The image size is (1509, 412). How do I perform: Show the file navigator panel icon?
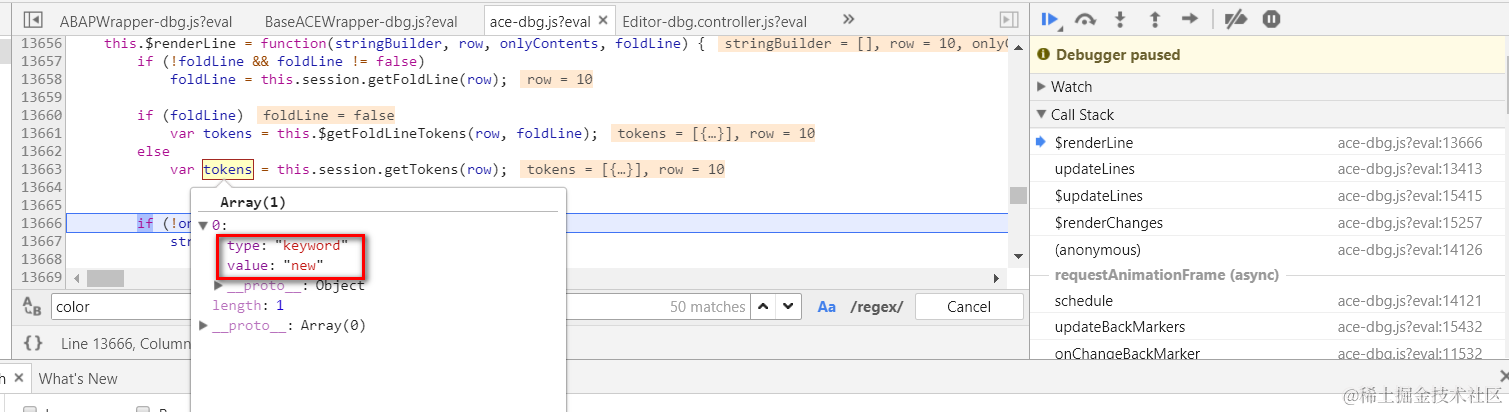click(x=33, y=20)
